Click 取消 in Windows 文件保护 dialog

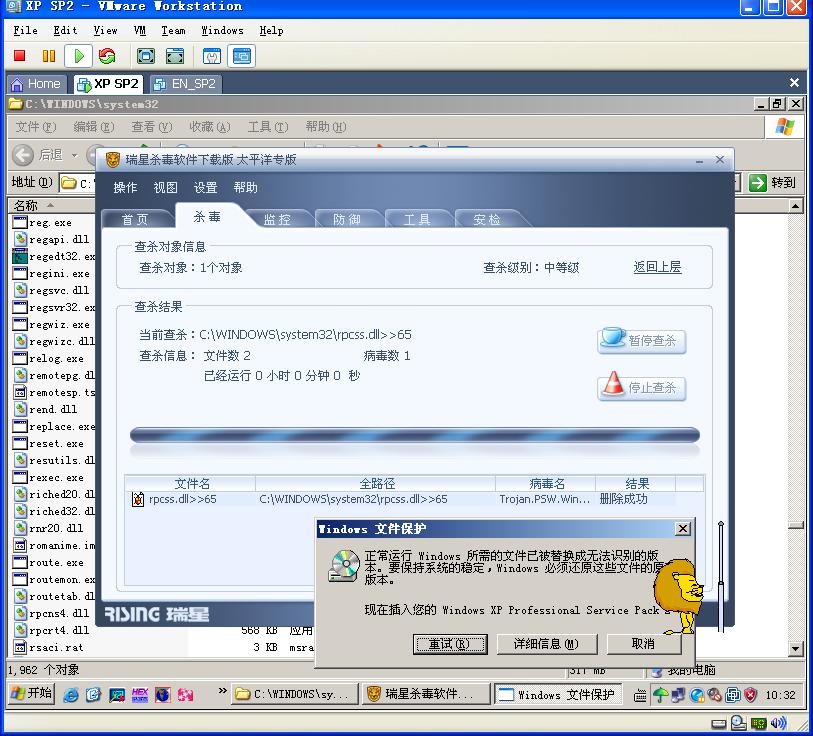[x=643, y=644]
